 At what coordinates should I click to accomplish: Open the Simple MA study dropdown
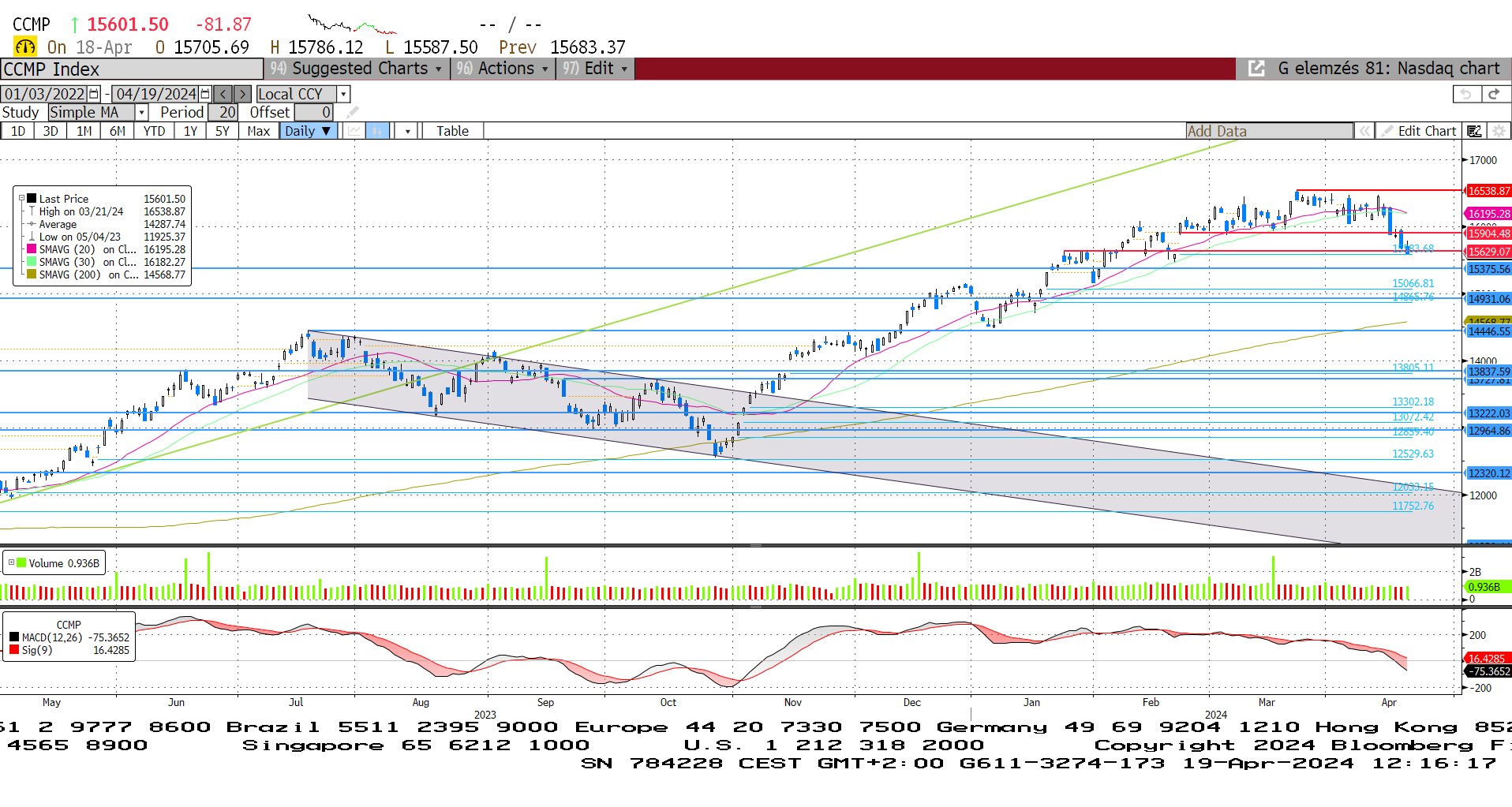(x=141, y=113)
